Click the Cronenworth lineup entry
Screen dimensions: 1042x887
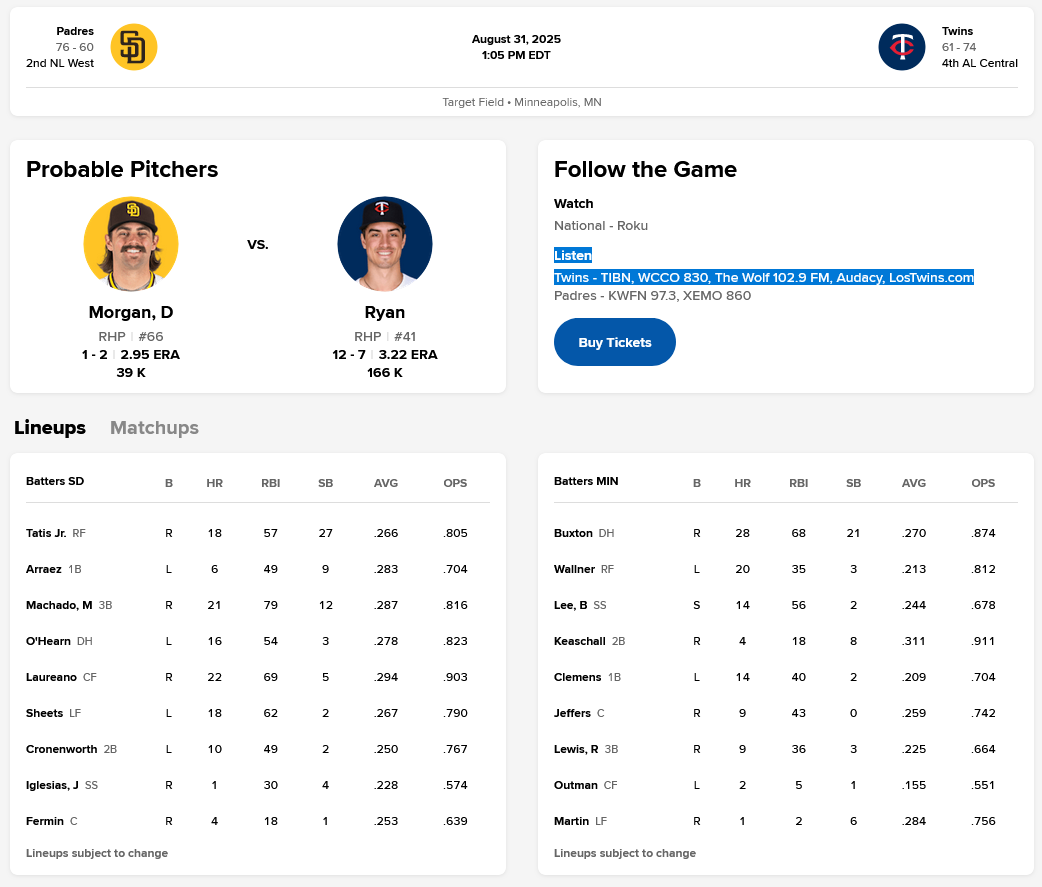point(61,749)
